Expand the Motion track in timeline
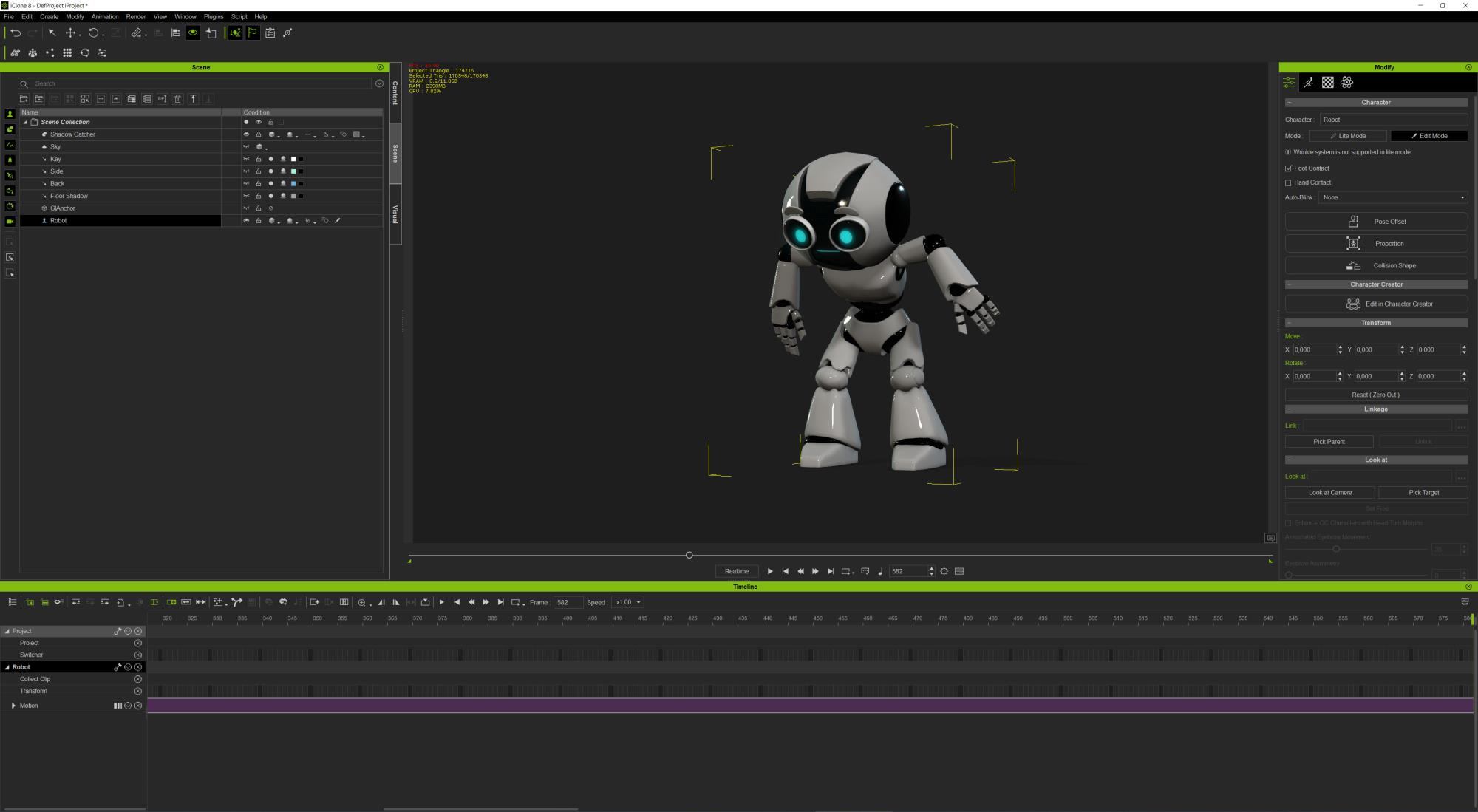 (13, 706)
